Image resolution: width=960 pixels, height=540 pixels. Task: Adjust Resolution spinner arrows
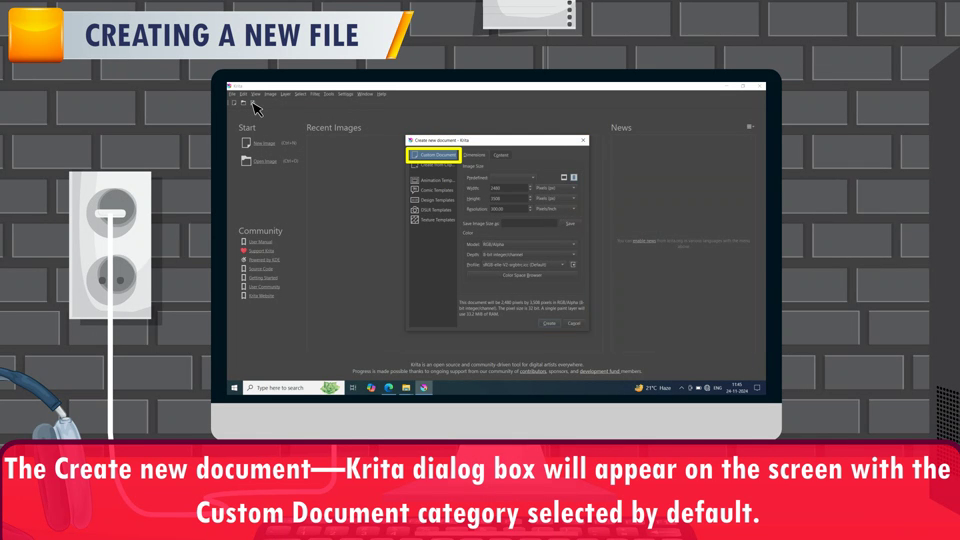click(530, 209)
